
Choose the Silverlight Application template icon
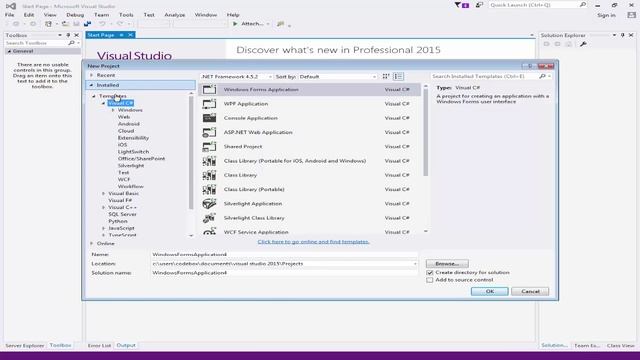coord(209,204)
